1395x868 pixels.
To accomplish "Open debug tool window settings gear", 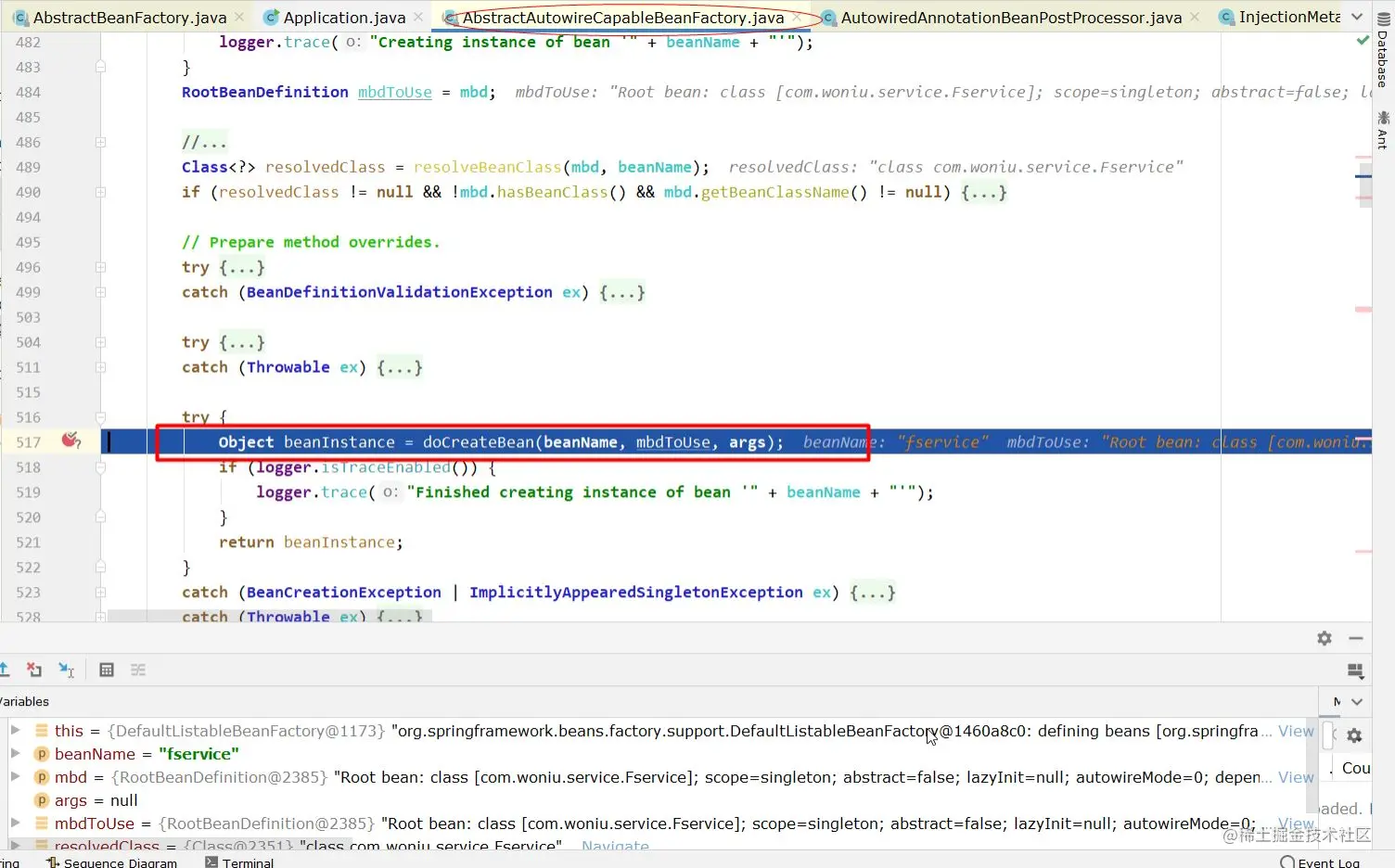I will (x=1325, y=638).
